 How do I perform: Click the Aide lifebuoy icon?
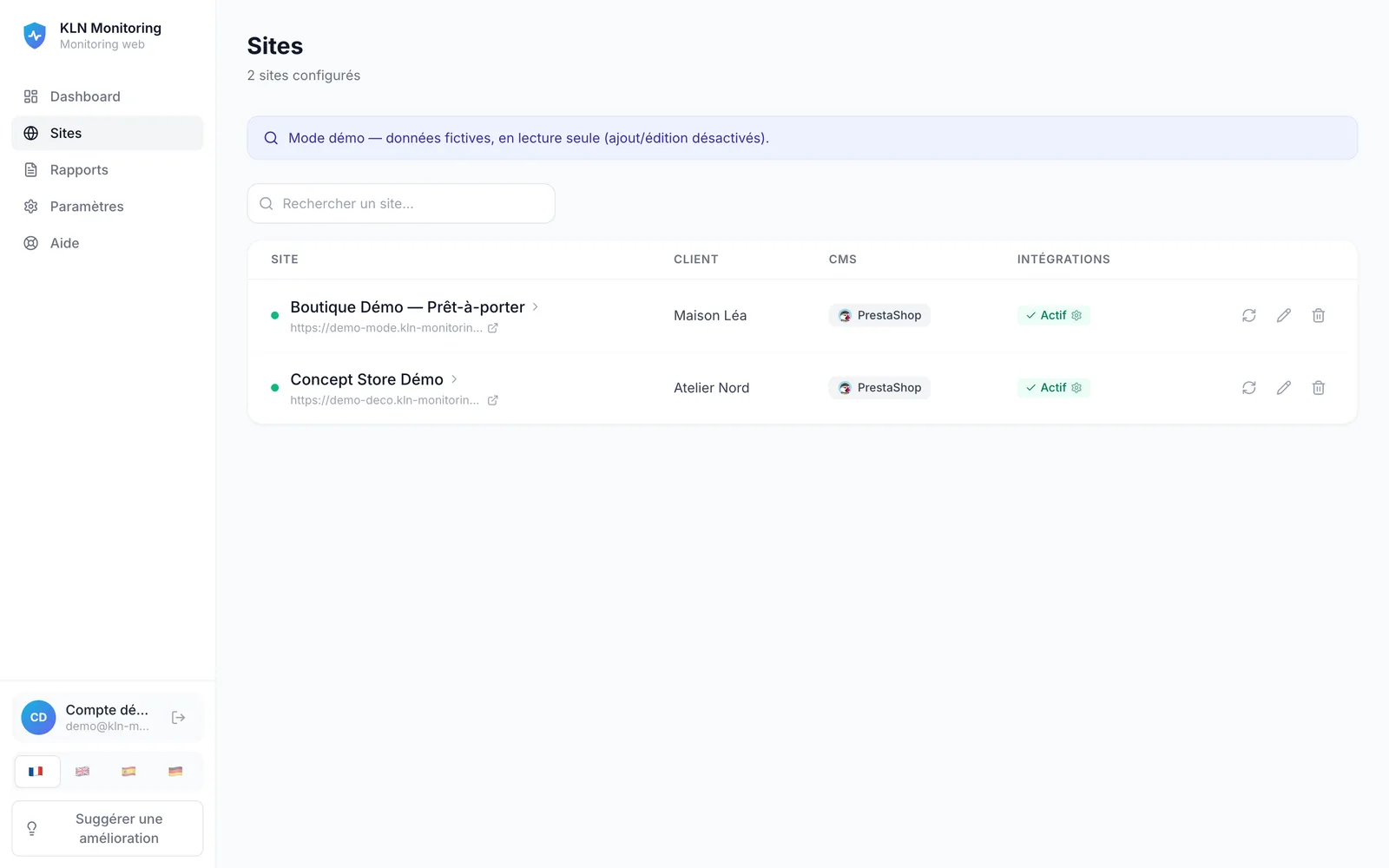point(31,243)
